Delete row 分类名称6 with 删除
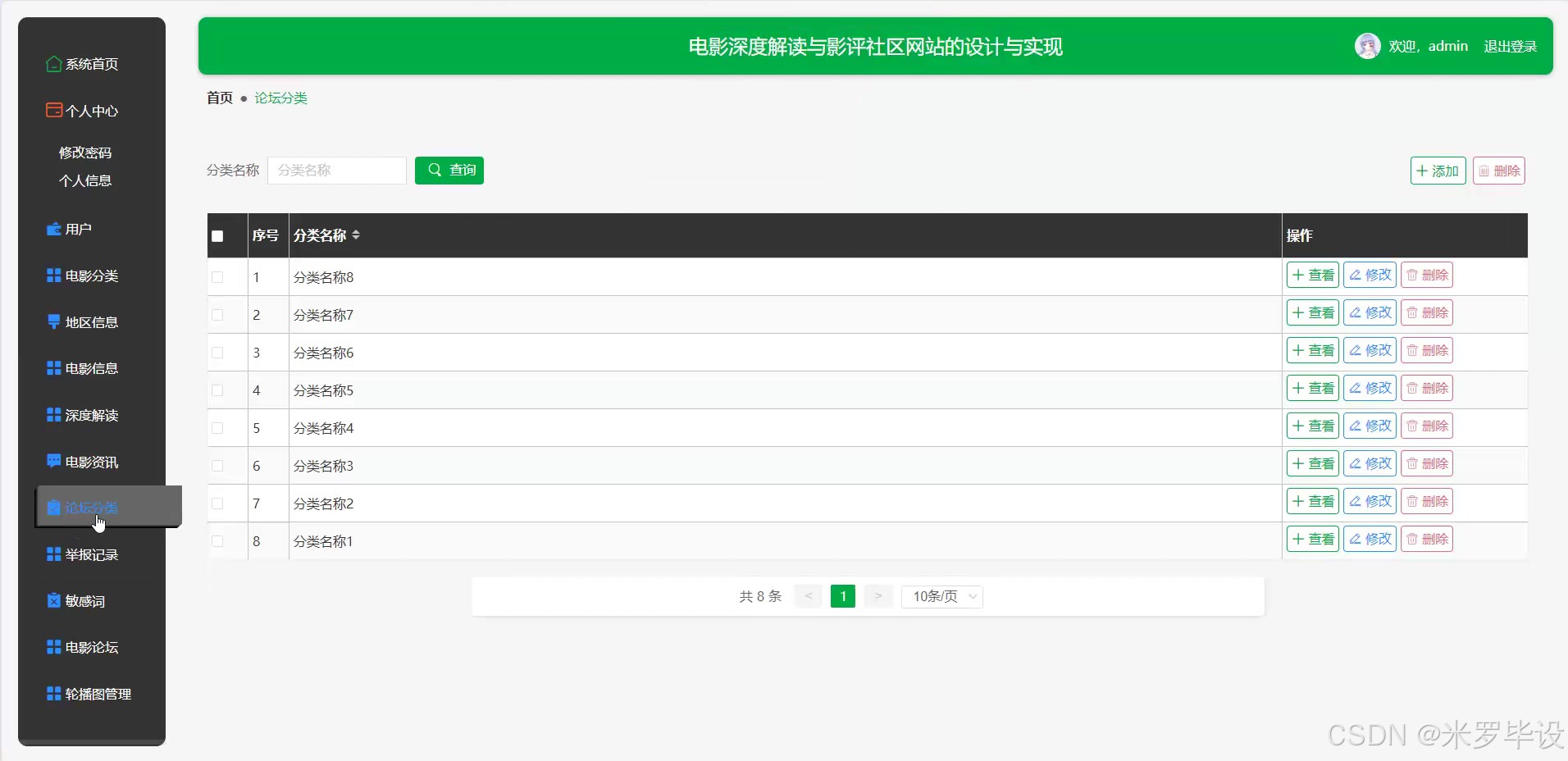Screen dimensions: 1568x761 click(x=1427, y=350)
